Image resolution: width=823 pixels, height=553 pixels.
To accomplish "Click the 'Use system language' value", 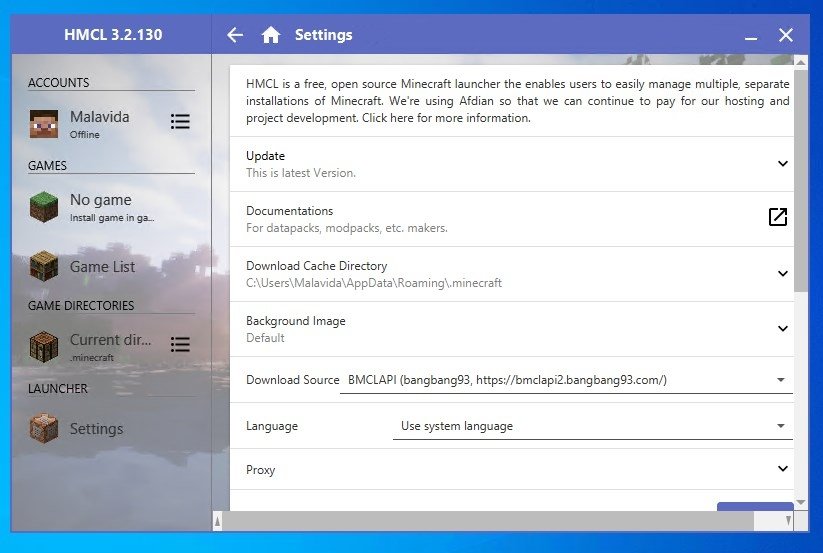I will pos(457,426).
